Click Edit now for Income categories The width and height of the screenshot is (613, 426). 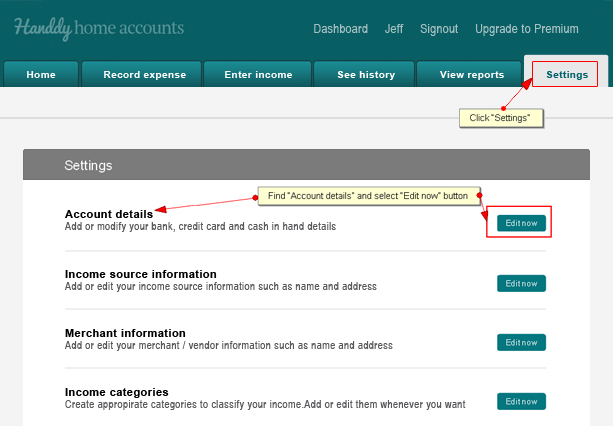[x=522, y=401]
